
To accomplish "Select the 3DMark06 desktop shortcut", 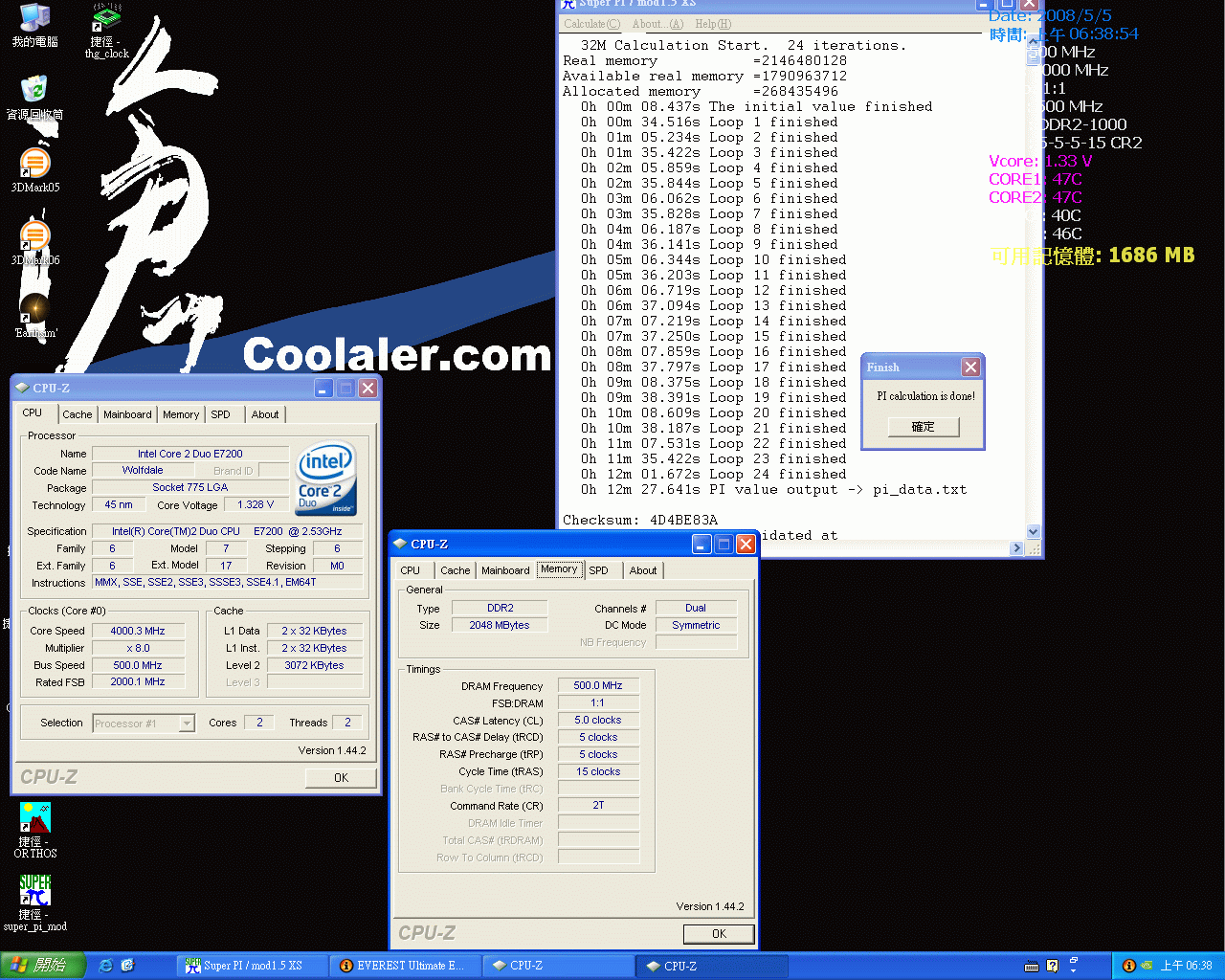I will (34, 243).
